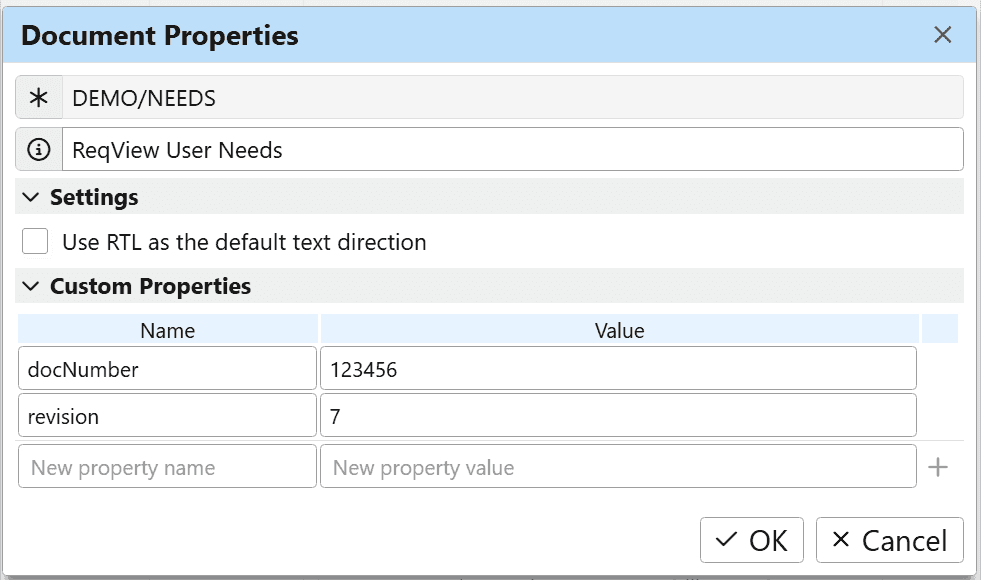The height and width of the screenshot is (580, 981).
Task: Click the RTL default text direction label
Action: 244,242
